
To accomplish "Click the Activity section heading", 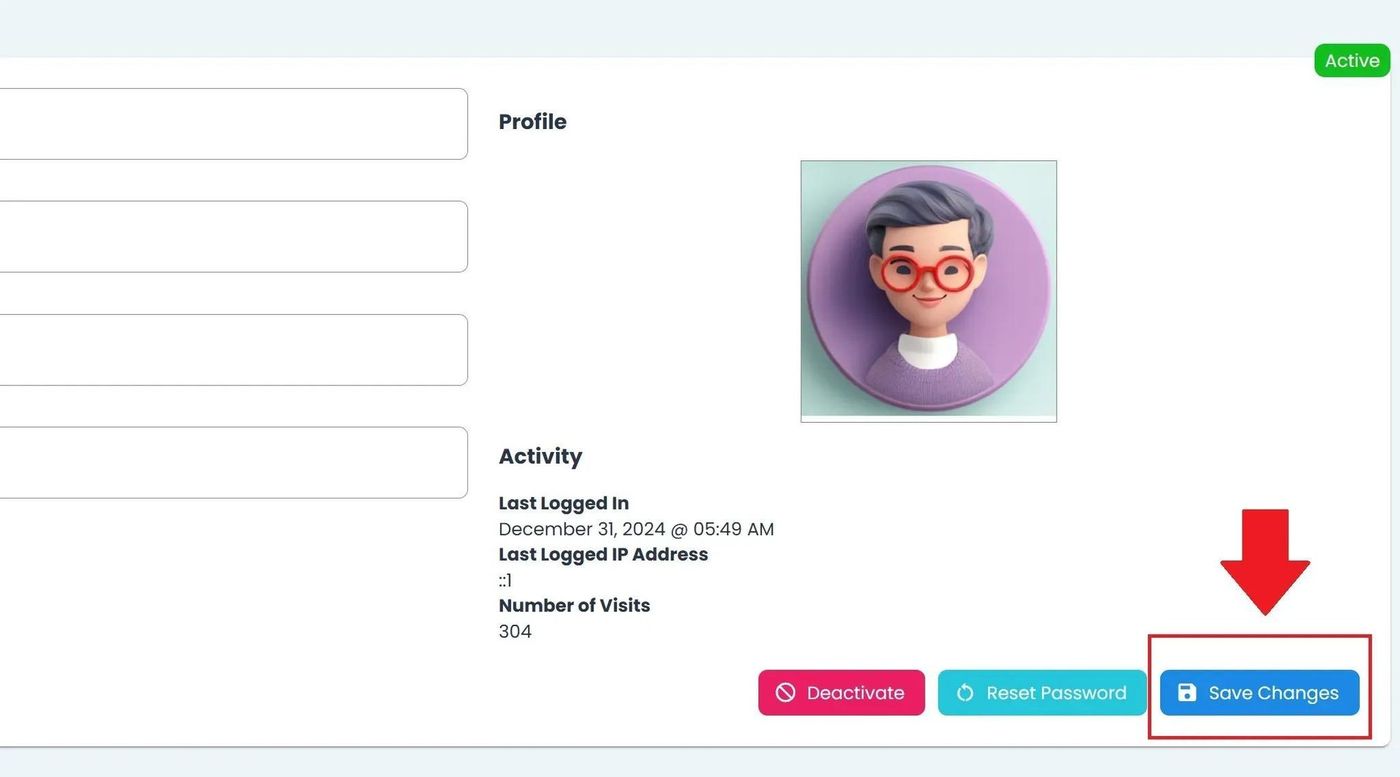I will 540,456.
